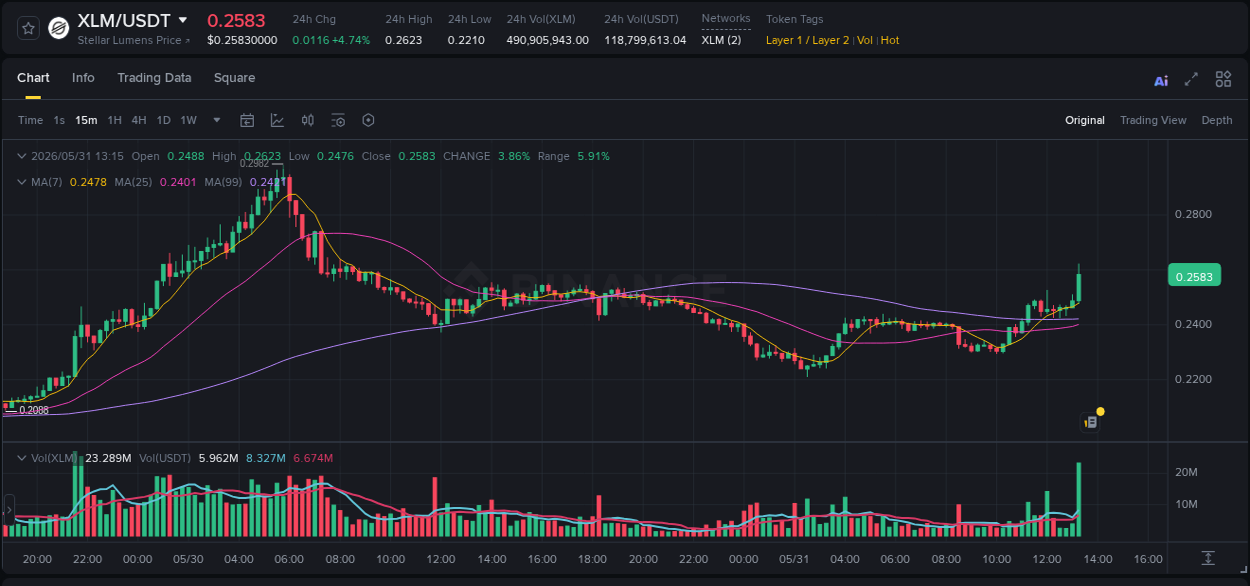Click the MA(7) value 0.2478
Viewport: 1250px width, 586px height.
click(87, 182)
